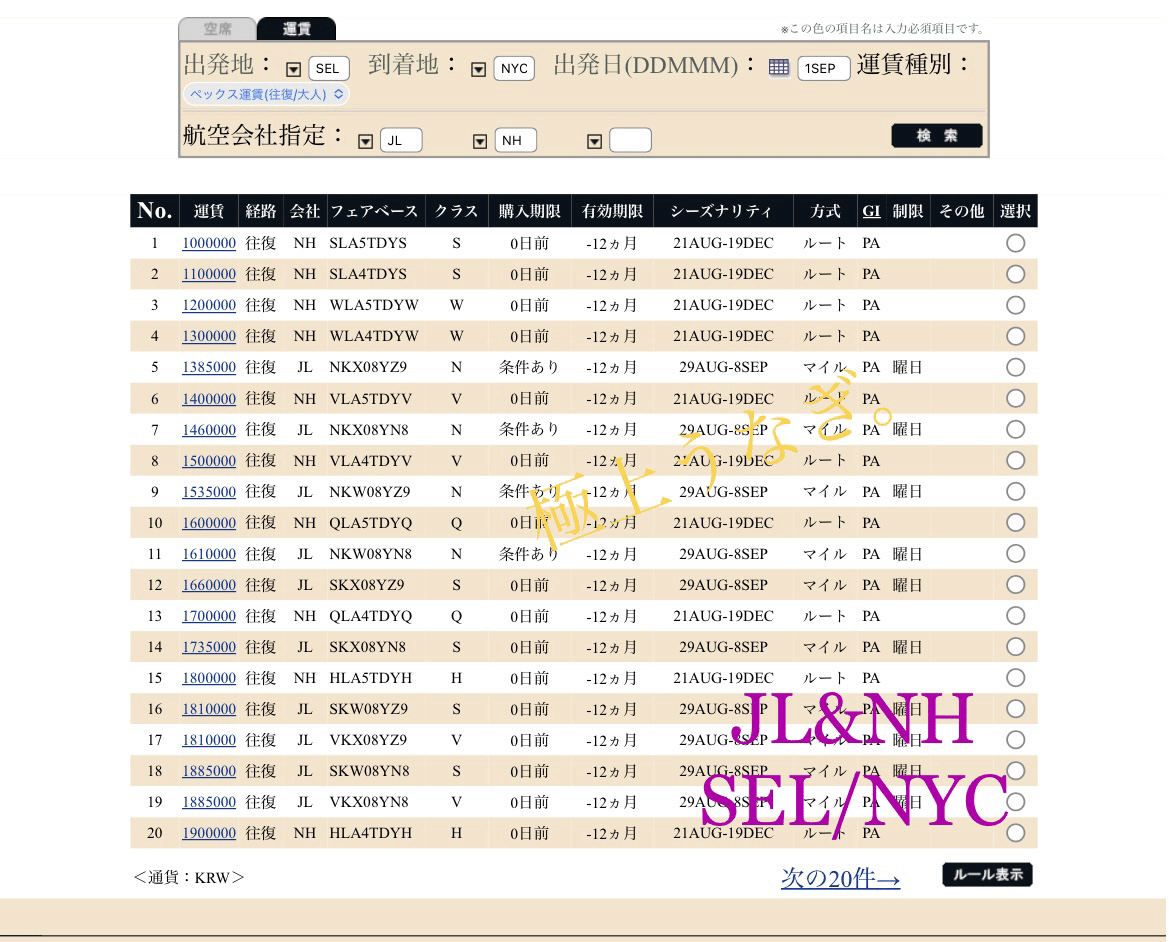Open the dropdown beside the empty third airline field

coord(594,140)
